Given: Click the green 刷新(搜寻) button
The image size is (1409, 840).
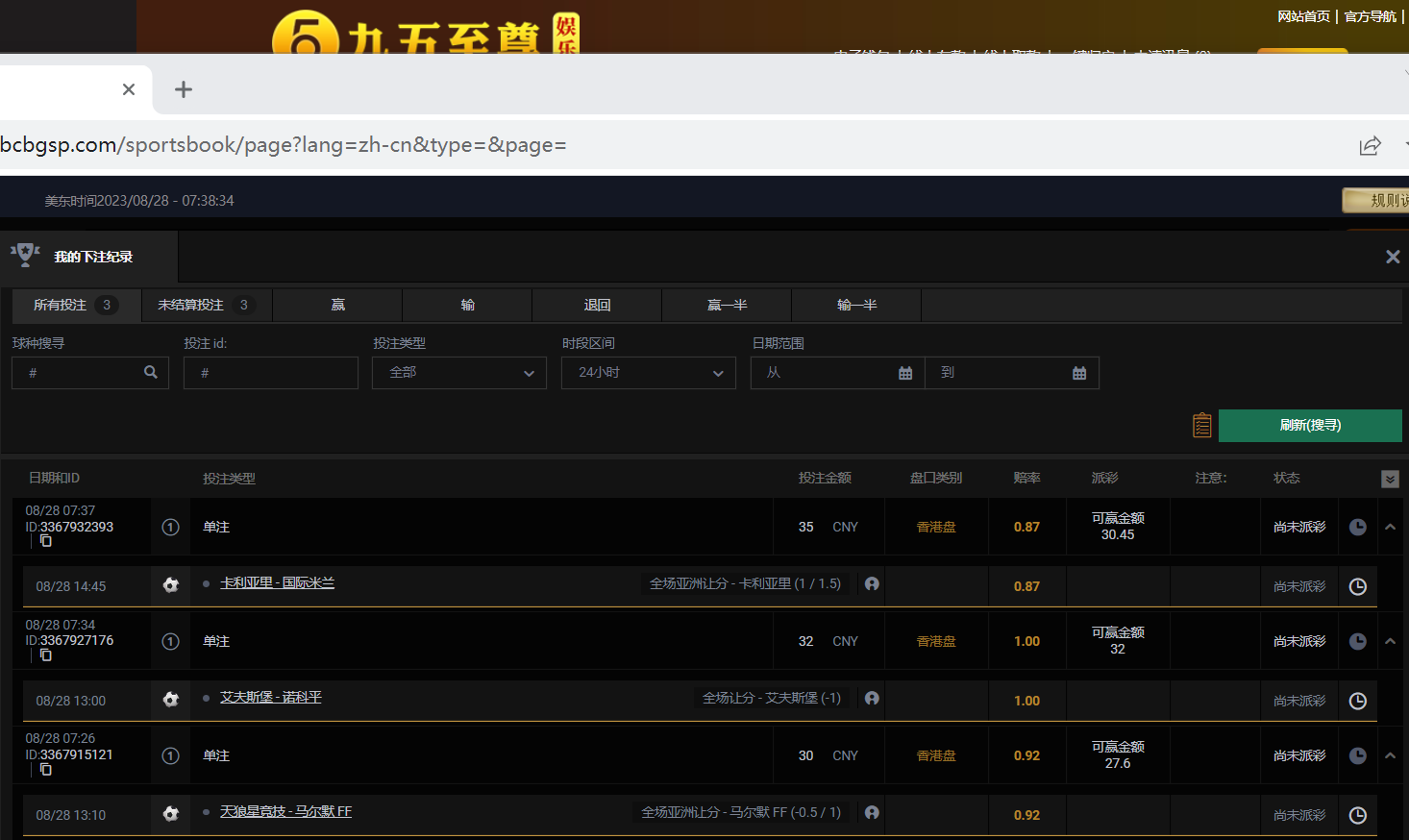Looking at the screenshot, I should pyautogui.click(x=1310, y=425).
